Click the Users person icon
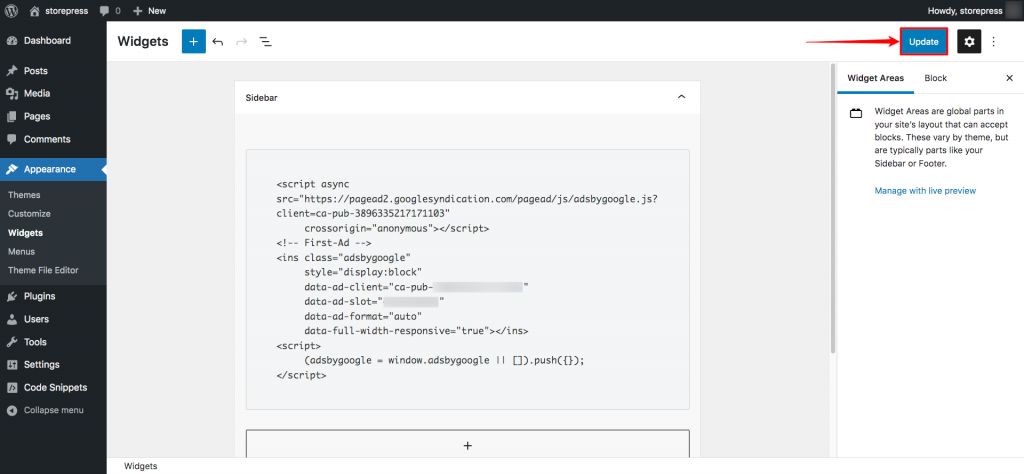The image size is (1024, 474). click(x=12, y=319)
